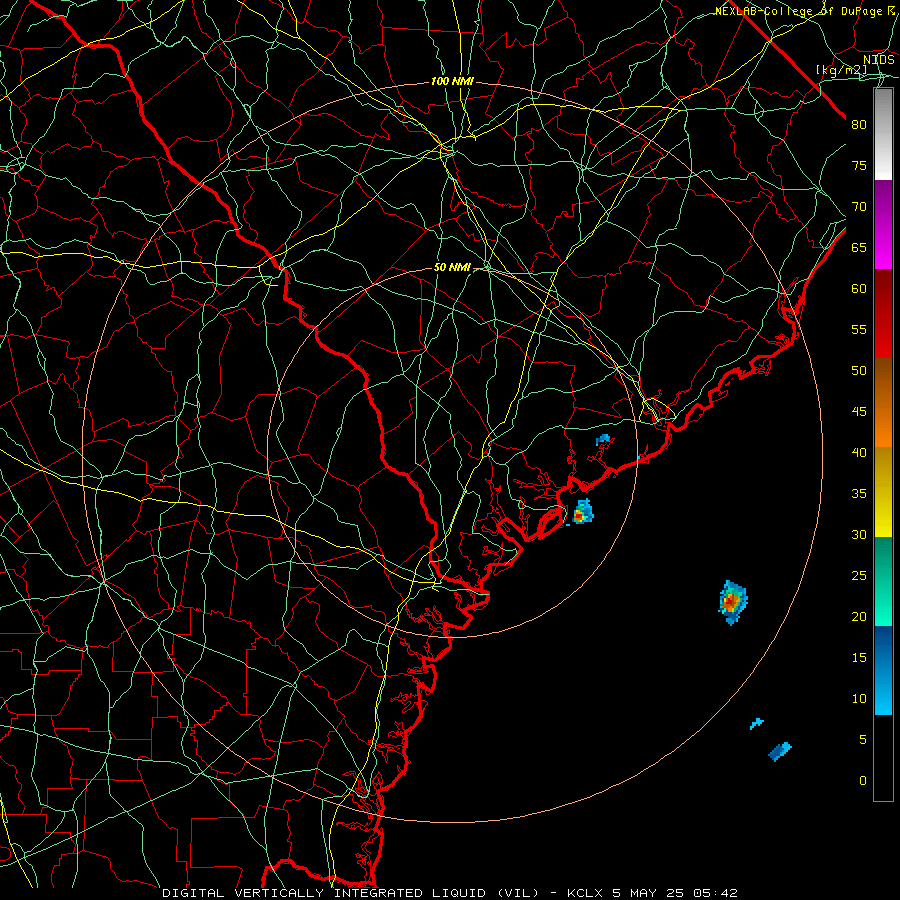Pick the yellow-olive segment of color bar
900x900 pixels.
pos(883,492)
